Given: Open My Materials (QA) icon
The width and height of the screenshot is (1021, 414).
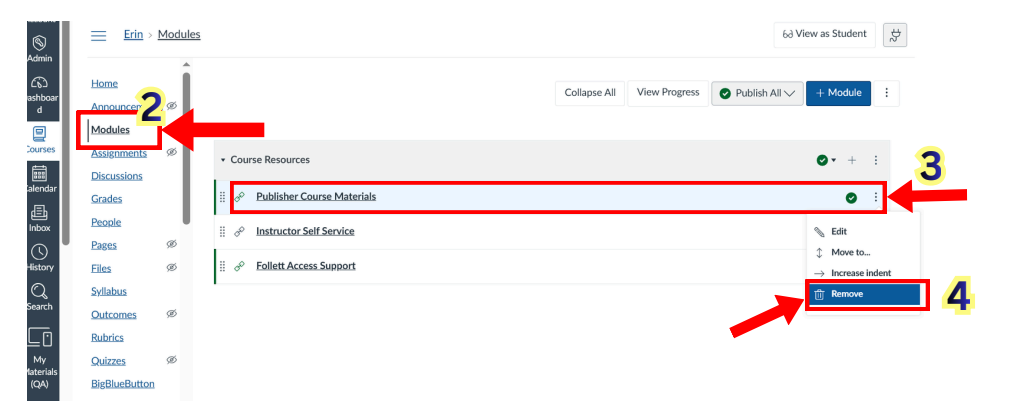Looking at the screenshot, I should (x=40, y=338).
